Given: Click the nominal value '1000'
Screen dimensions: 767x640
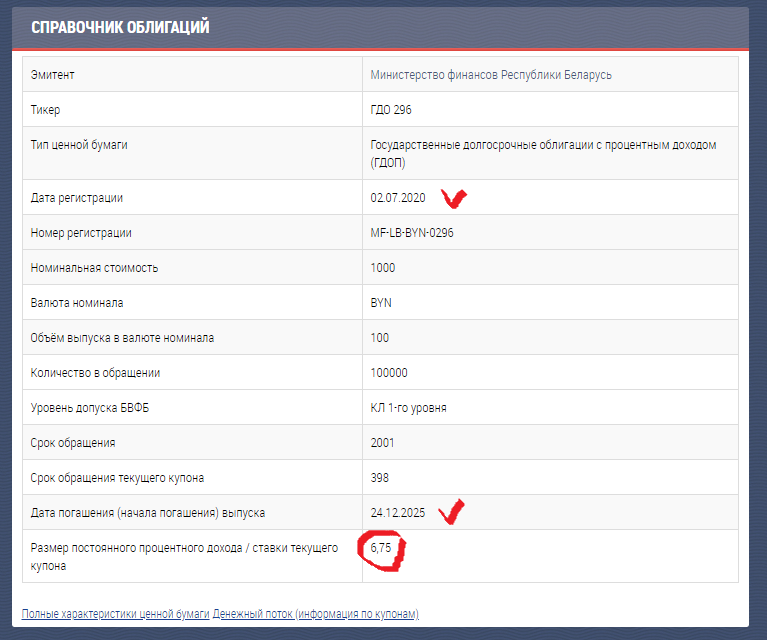Looking at the screenshot, I should point(383,268).
